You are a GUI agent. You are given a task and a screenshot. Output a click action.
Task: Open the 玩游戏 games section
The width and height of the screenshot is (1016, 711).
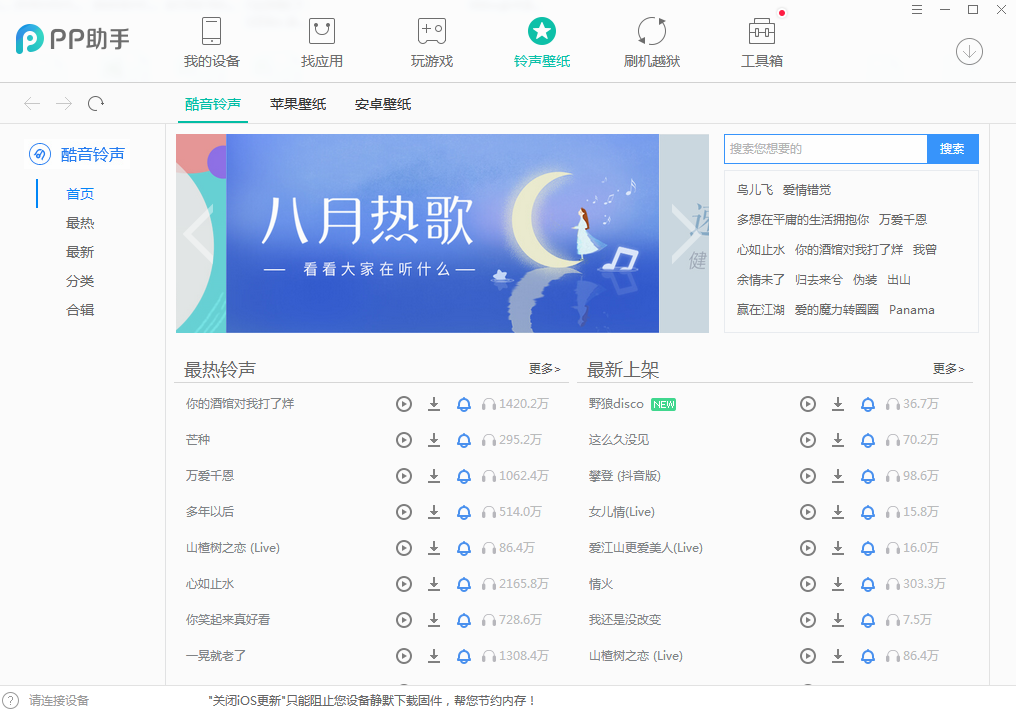click(431, 40)
